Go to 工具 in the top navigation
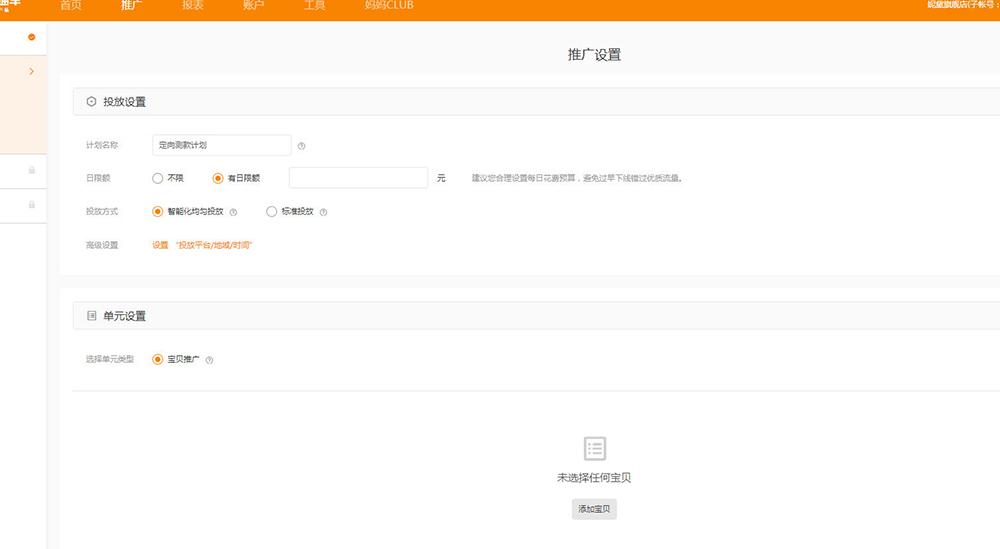This screenshot has height=549, width=1000. pyautogui.click(x=314, y=6)
